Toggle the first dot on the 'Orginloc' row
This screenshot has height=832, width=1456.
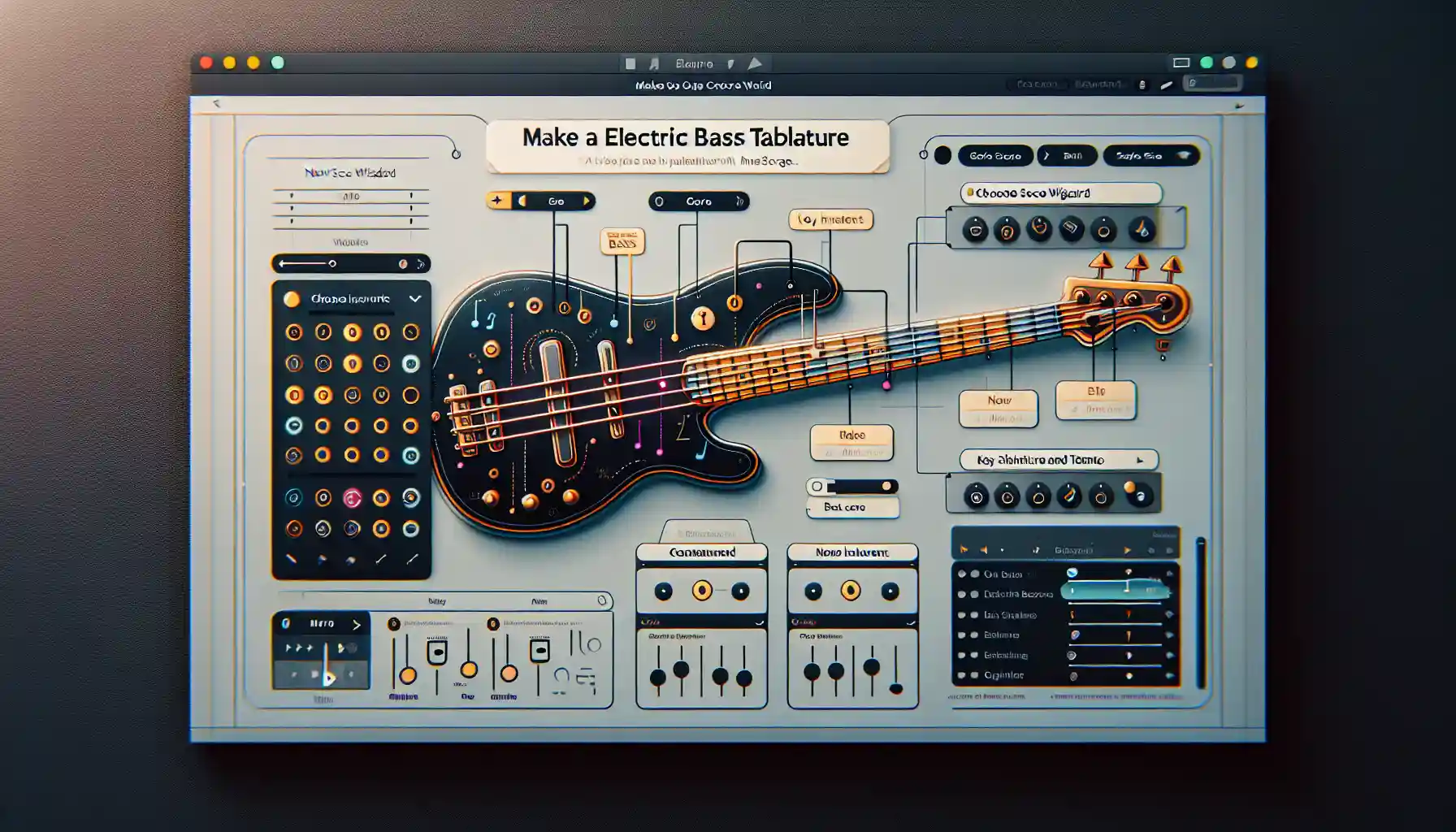pyautogui.click(x=962, y=675)
